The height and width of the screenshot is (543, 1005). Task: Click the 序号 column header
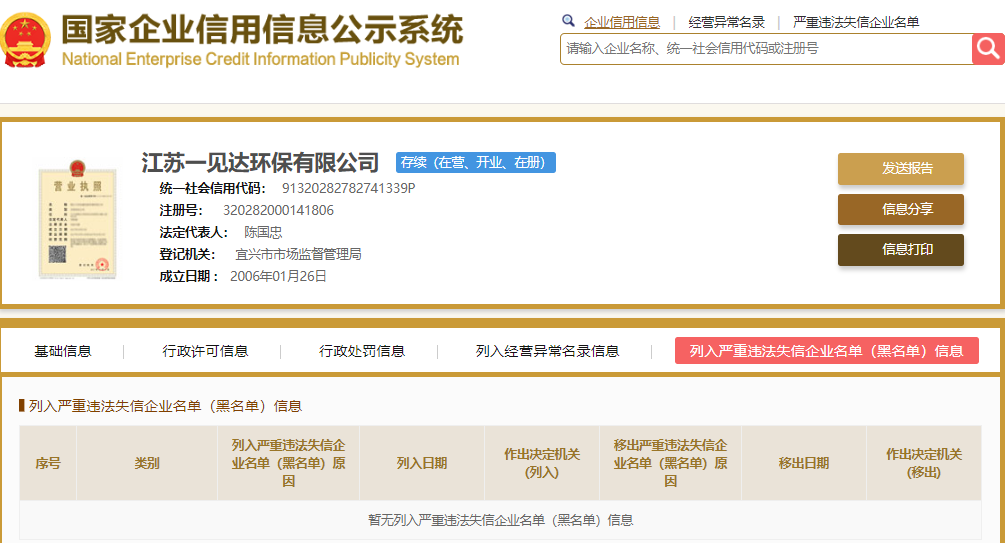coord(48,463)
